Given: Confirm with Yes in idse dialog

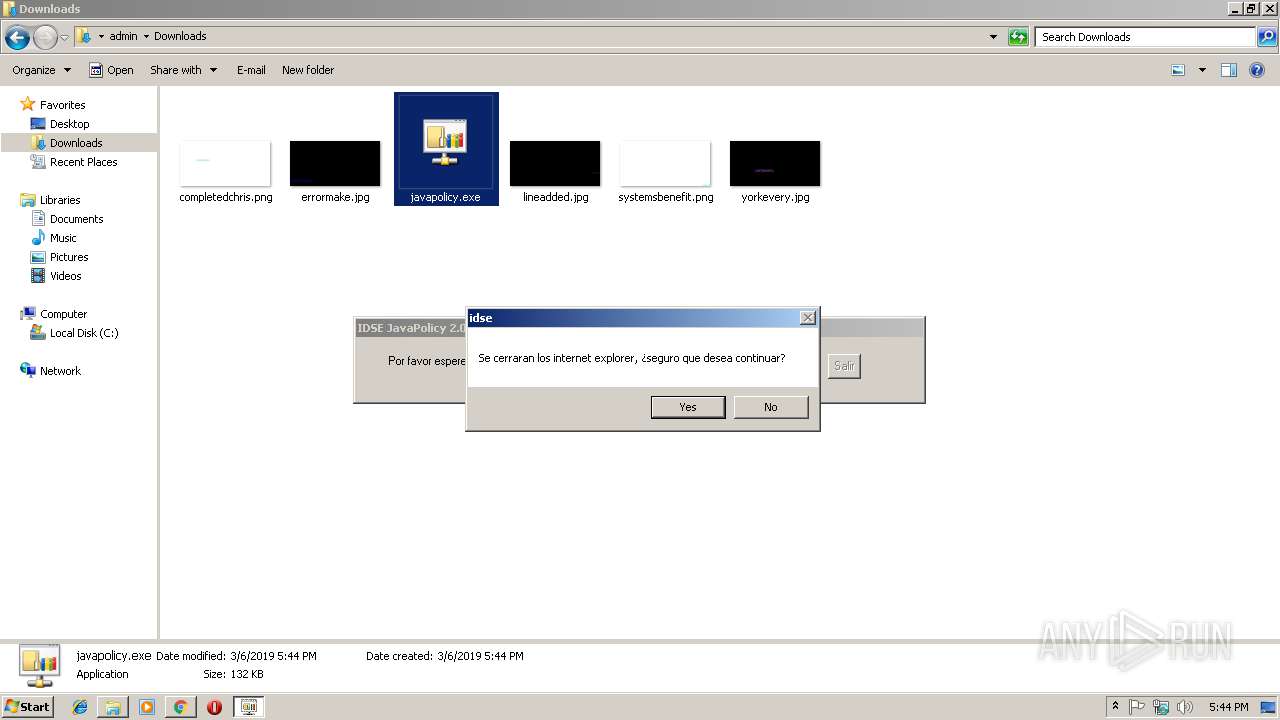Looking at the screenshot, I should click(x=688, y=407).
